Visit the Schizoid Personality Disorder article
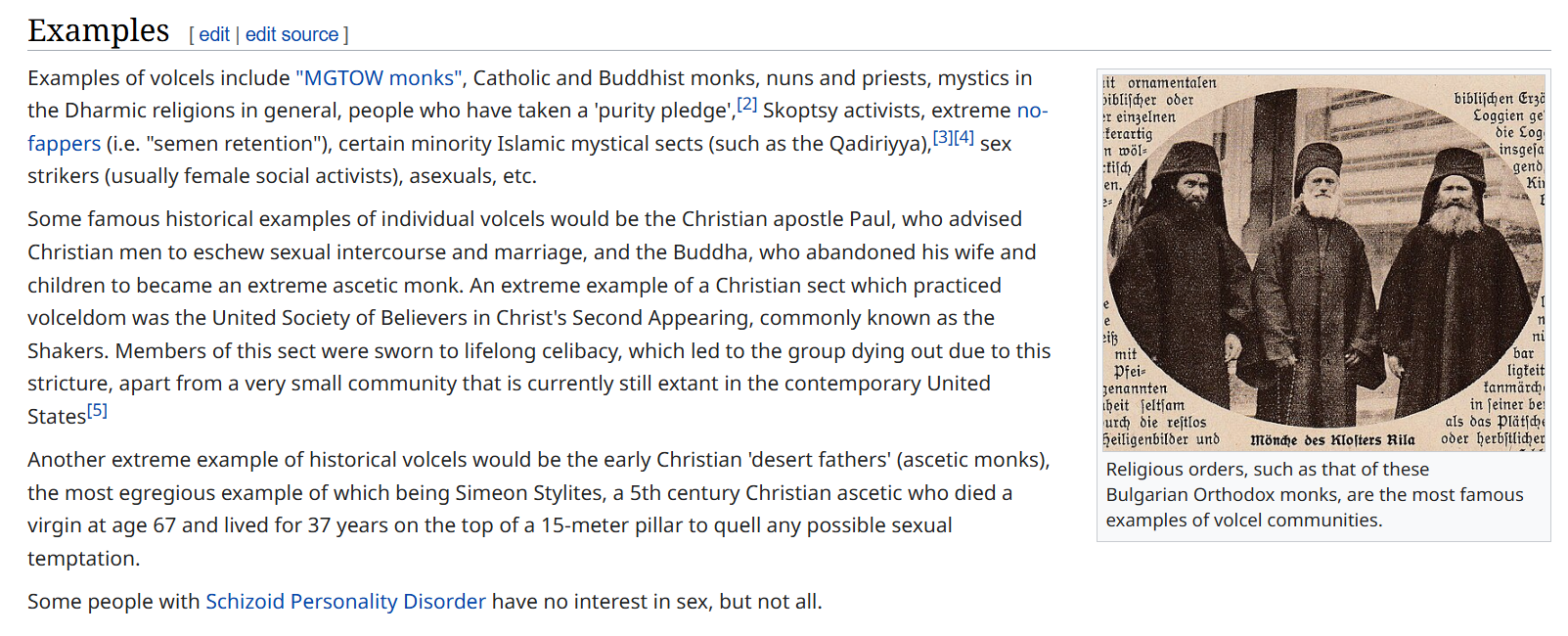The image size is (1568, 636). 345,602
